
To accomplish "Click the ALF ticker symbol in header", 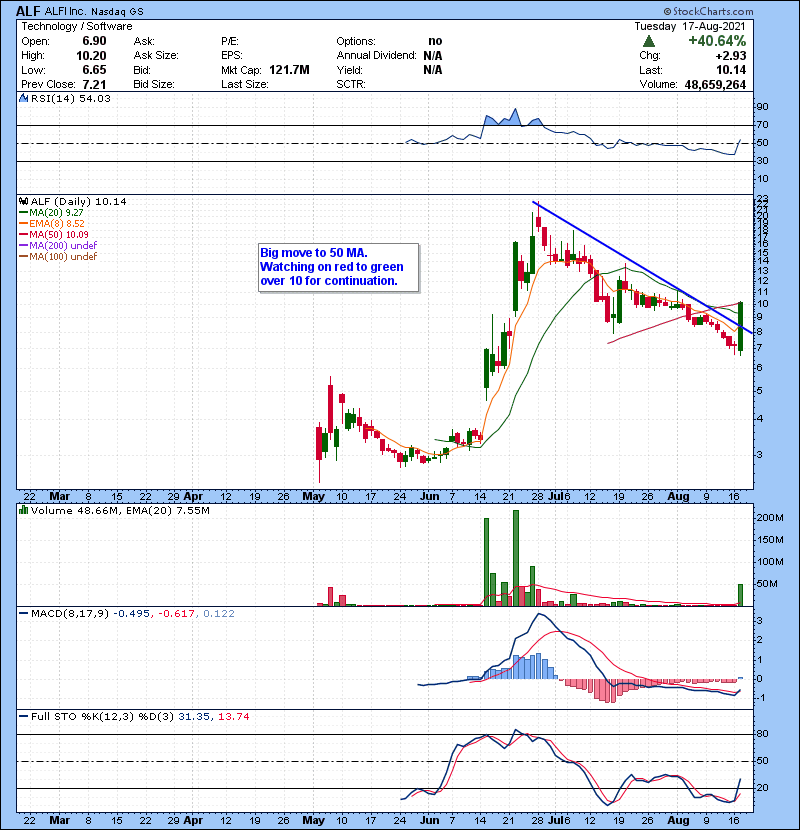I will pos(28,11).
